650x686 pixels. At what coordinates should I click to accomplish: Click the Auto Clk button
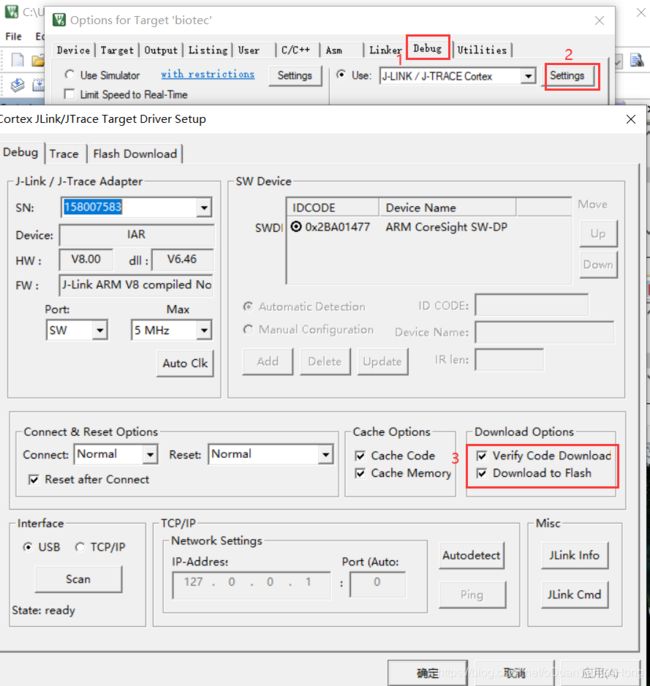click(185, 363)
